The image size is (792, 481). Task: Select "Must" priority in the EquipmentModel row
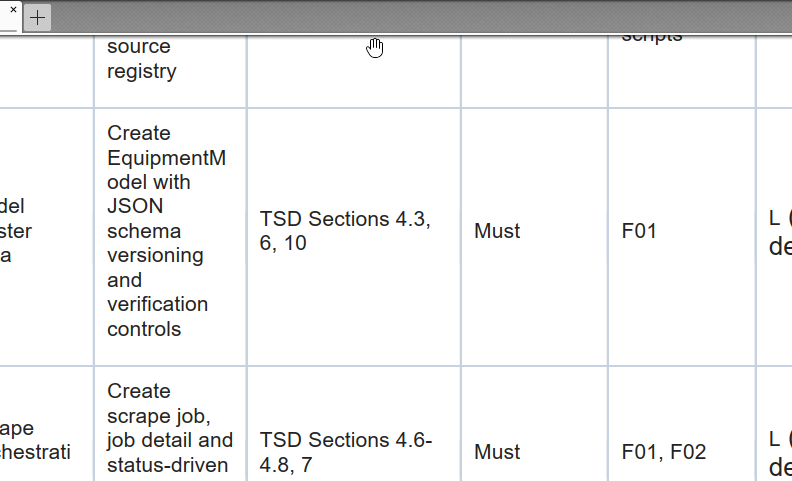[497, 231]
